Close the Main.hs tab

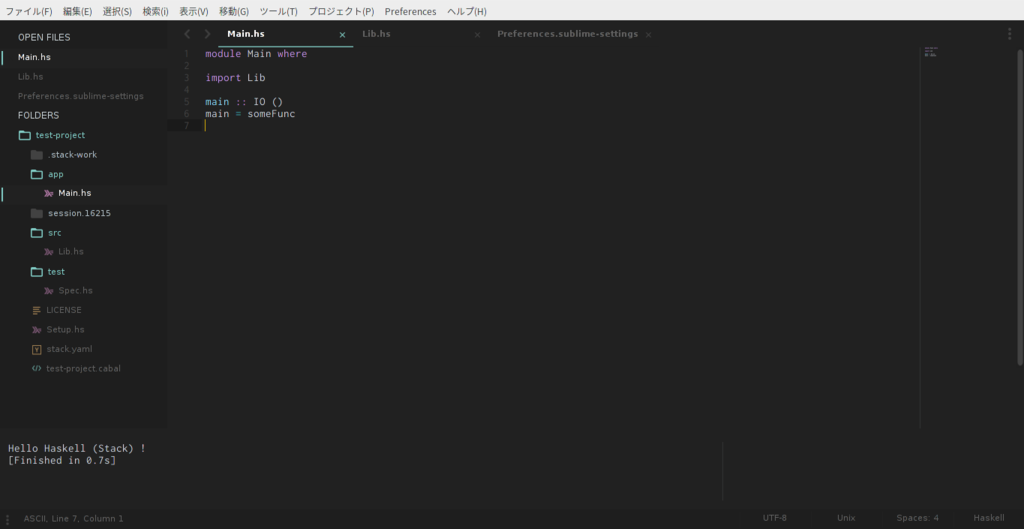(x=342, y=35)
